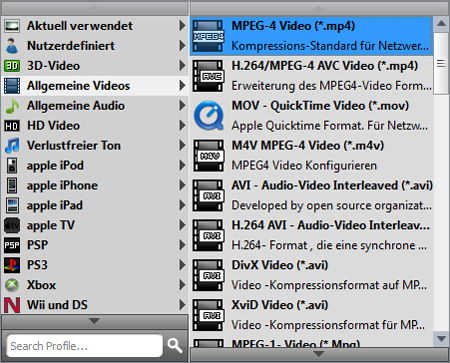Screen dimensions: 450x363
Task: Click the M4V film icon
Action: point(208,155)
